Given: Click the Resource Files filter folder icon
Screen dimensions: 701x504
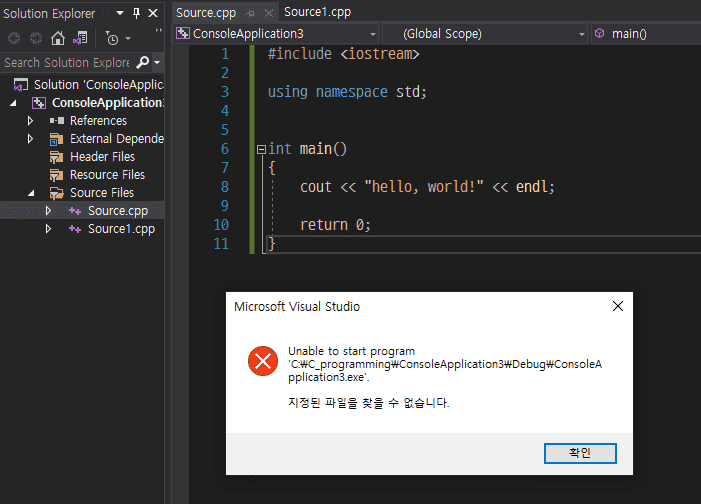Looking at the screenshot, I should 56,175.
